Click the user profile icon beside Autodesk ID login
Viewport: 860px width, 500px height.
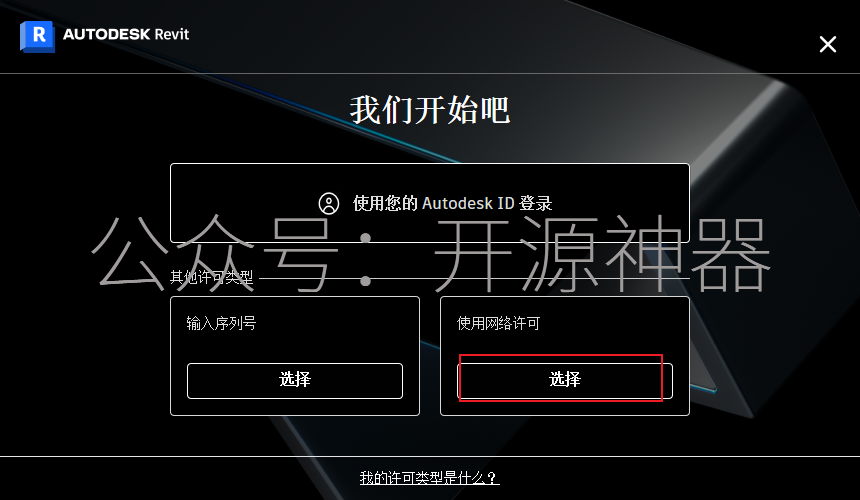point(329,203)
